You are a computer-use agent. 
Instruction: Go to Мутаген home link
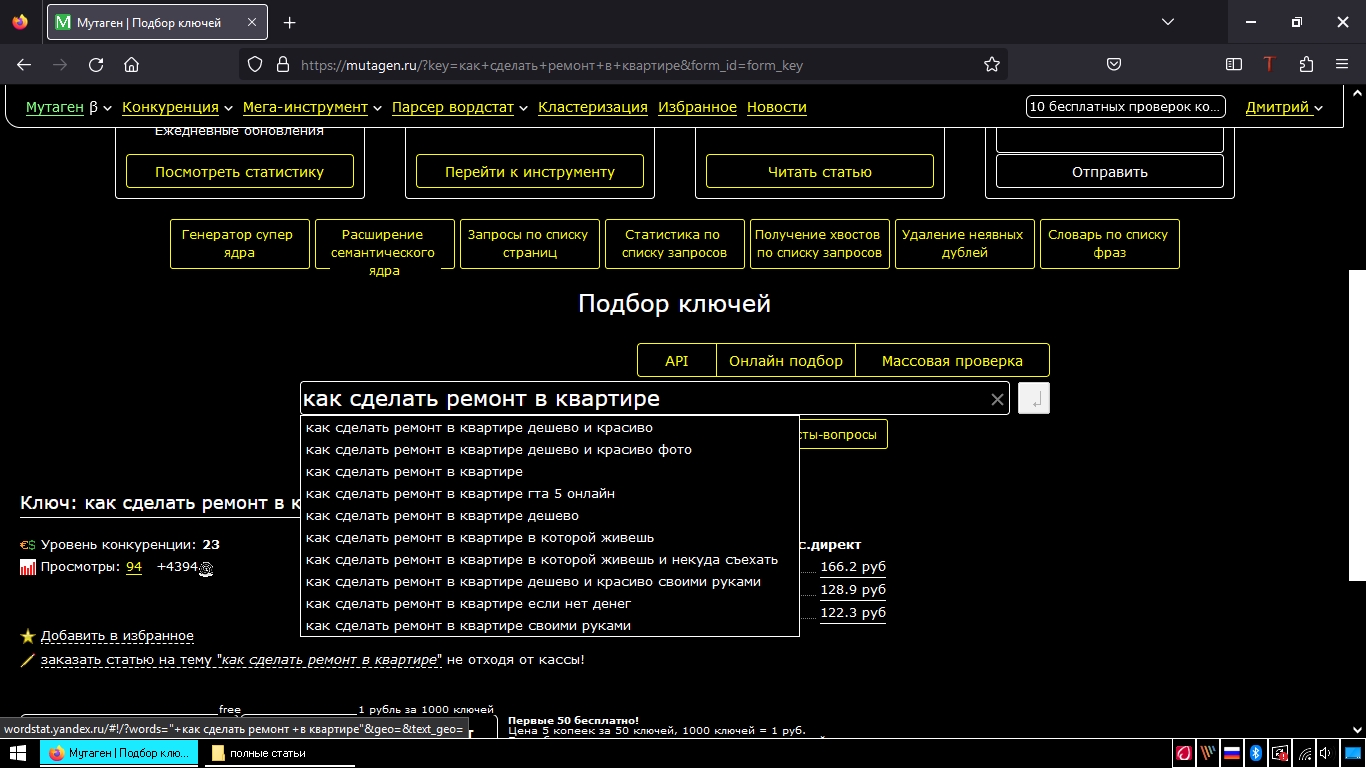click(55, 107)
